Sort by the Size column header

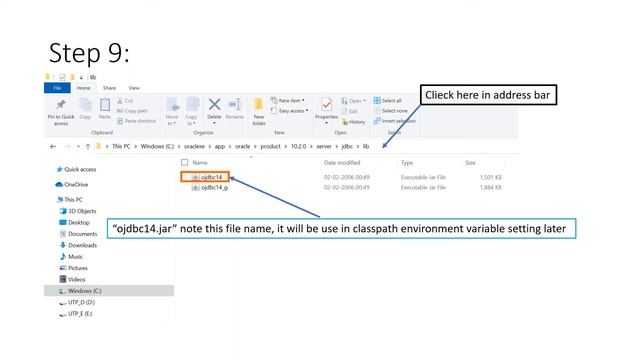[470, 162]
